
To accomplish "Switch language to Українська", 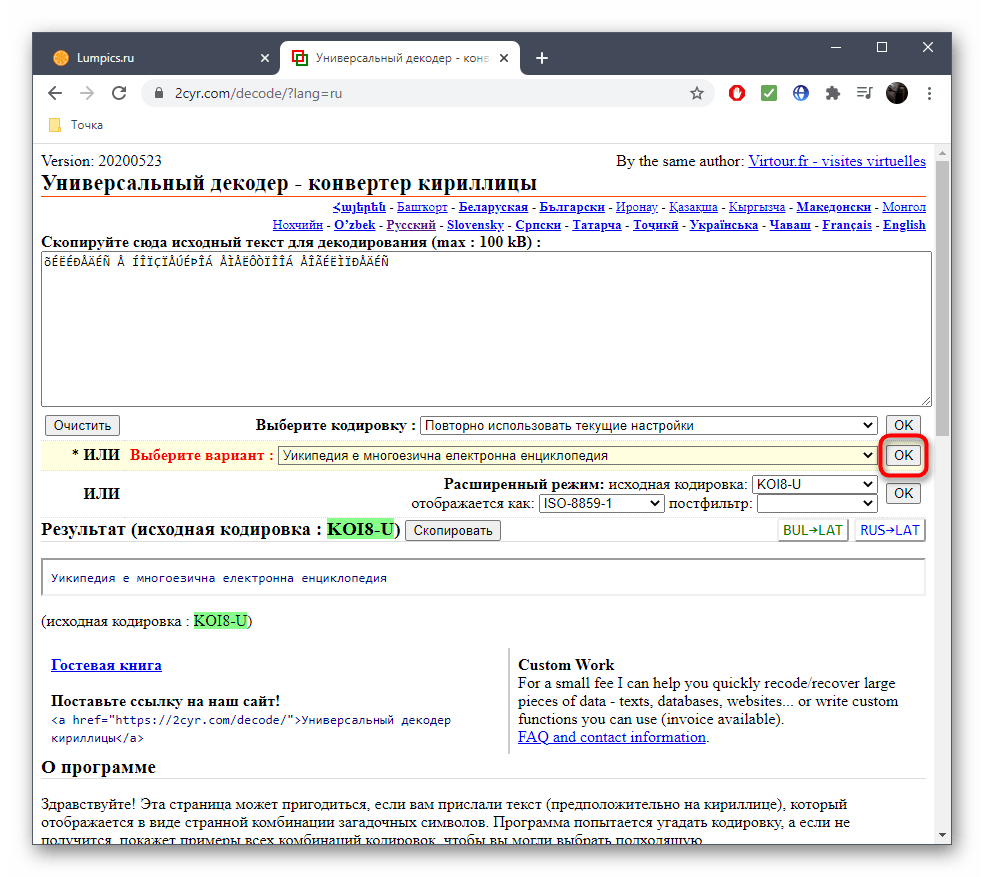I will pos(724,225).
